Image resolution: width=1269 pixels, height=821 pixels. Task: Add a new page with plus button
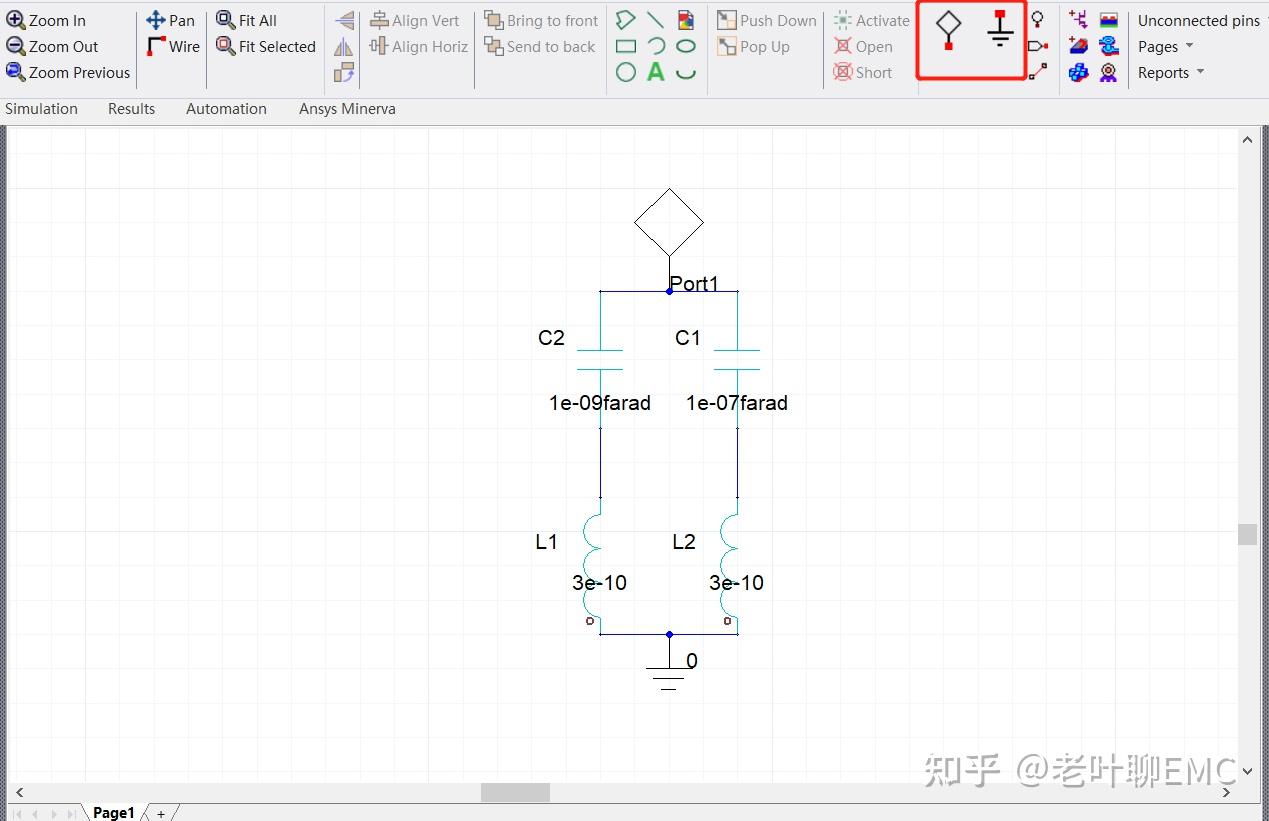point(161,813)
